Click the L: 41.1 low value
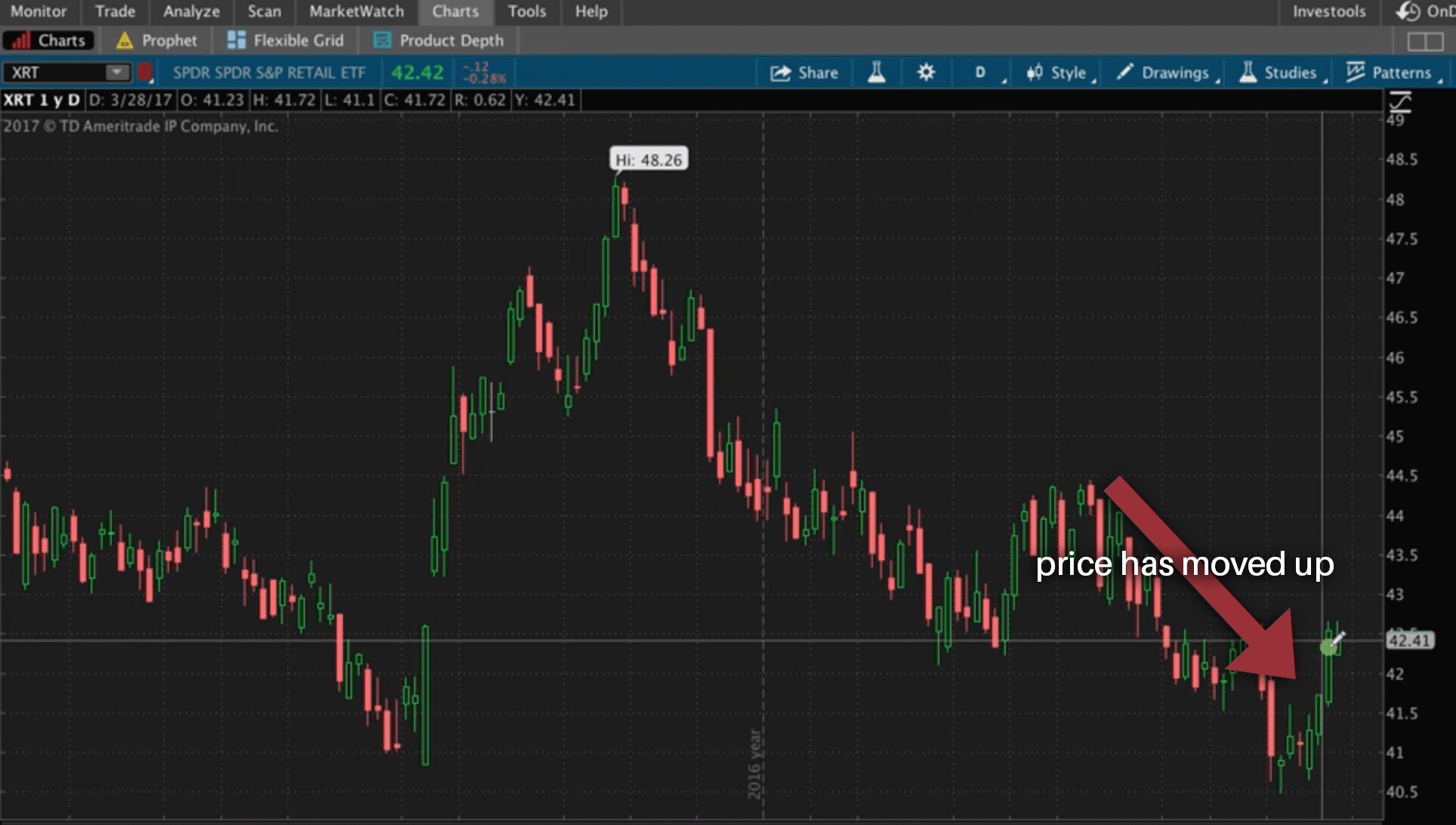The width and height of the screenshot is (1456, 825). pyautogui.click(x=350, y=100)
